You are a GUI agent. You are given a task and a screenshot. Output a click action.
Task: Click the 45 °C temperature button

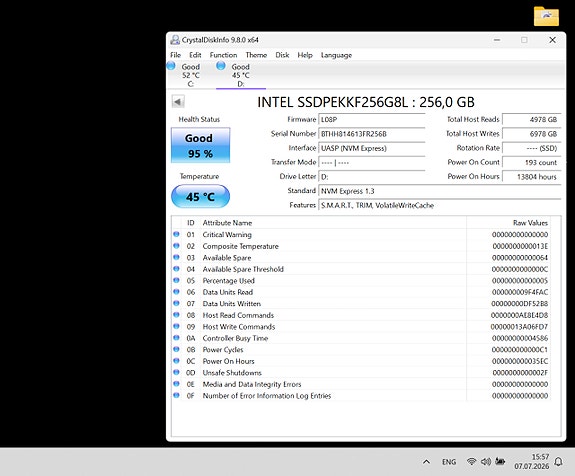pyautogui.click(x=201, y=197)
